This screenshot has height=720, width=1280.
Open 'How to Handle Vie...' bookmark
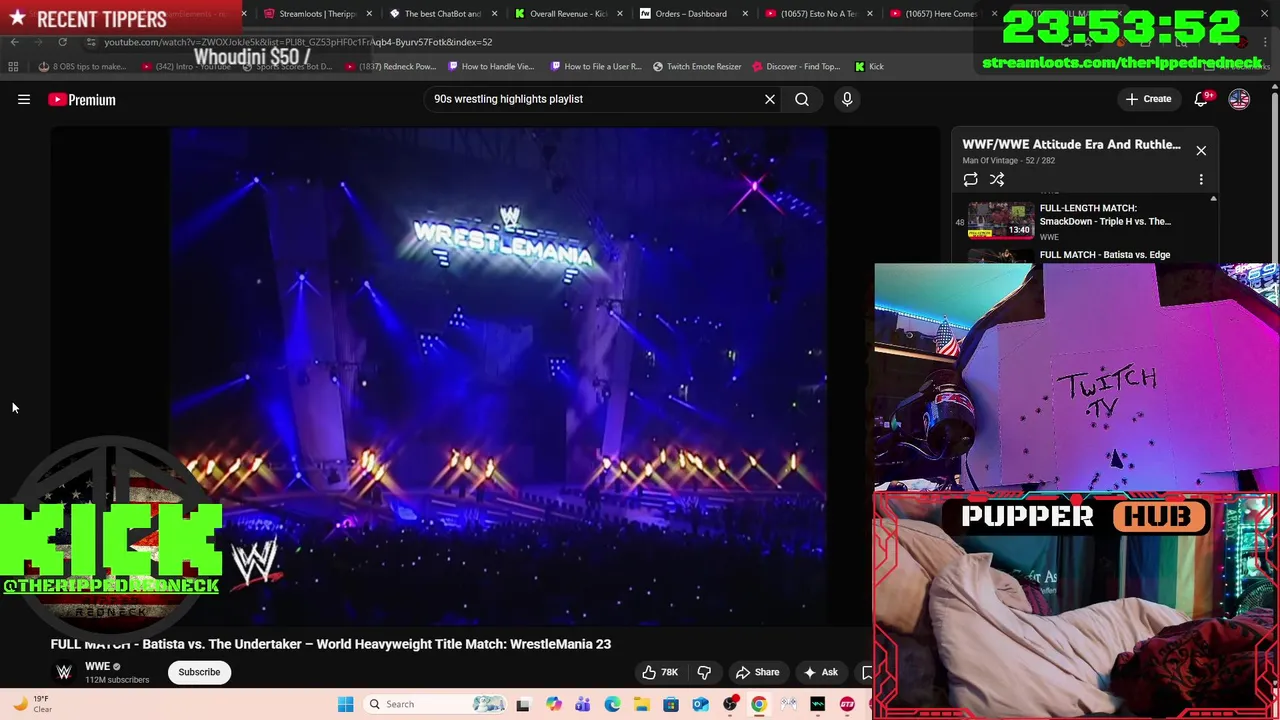491,66
